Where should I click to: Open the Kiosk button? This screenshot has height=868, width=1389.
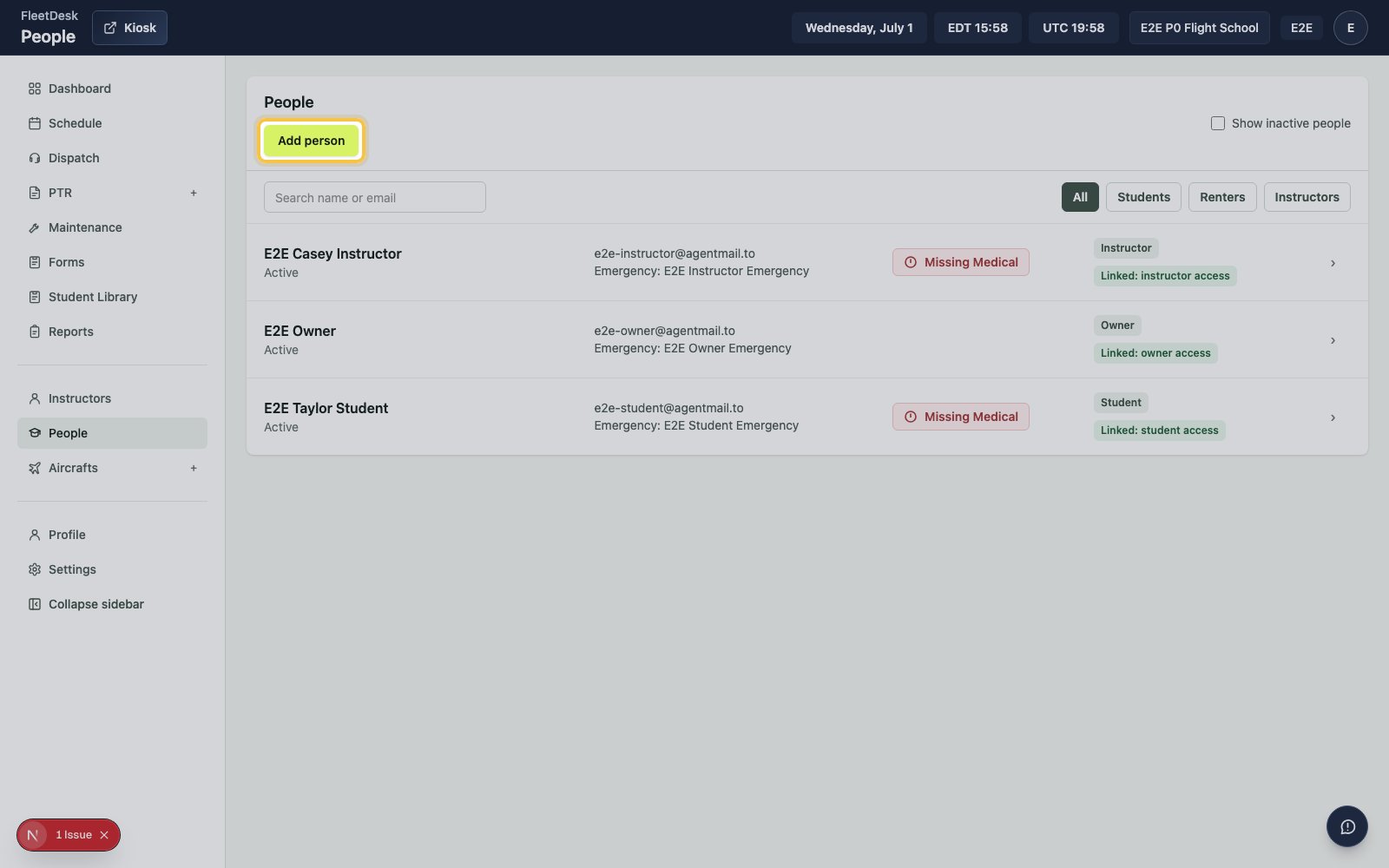point(129,28)
